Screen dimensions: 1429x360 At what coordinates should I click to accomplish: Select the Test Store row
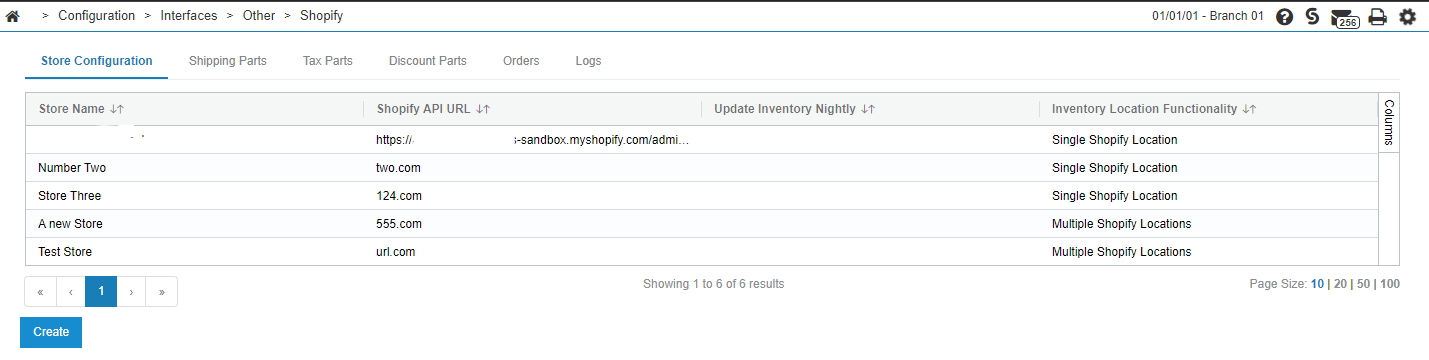pos(702,252)
